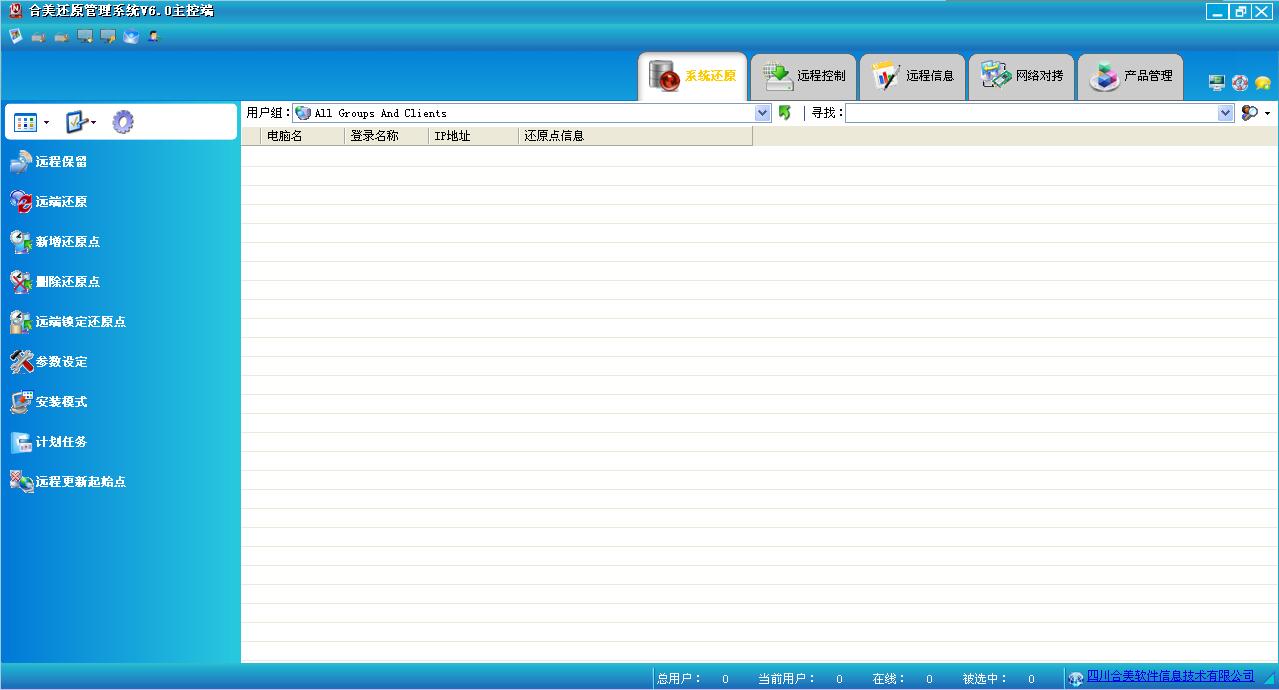The image size is (1279, 690).
Task: Click green refresh icon beside user group
Action: (785, 113)
